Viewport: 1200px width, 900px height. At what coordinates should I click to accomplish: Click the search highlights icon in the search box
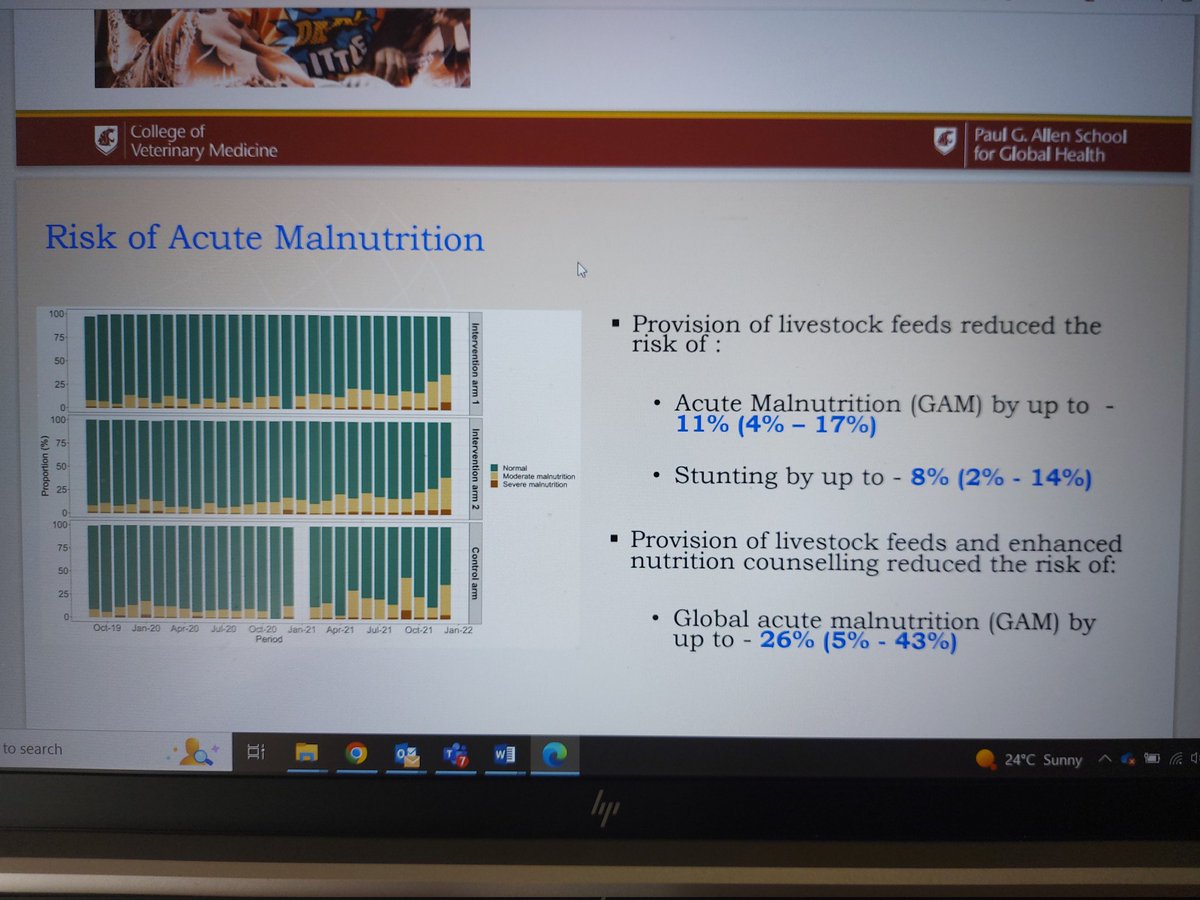click(196, 752)
